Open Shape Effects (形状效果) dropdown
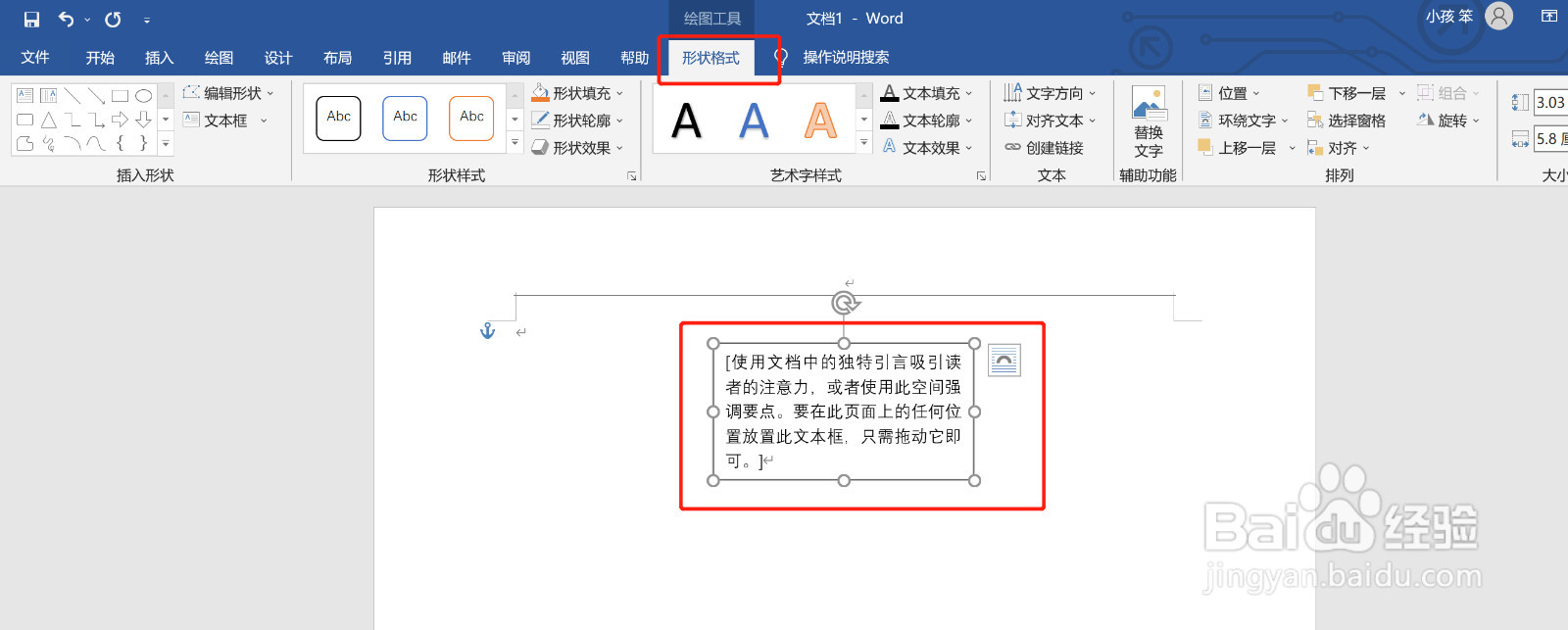The height and width of the screenshot is (630, 1568). click(577, 148)
